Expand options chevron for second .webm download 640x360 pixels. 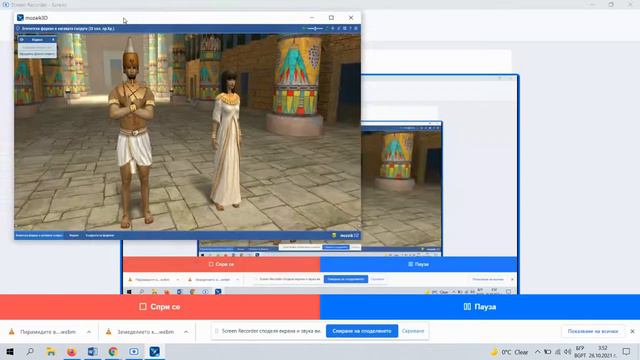[186, 332]
